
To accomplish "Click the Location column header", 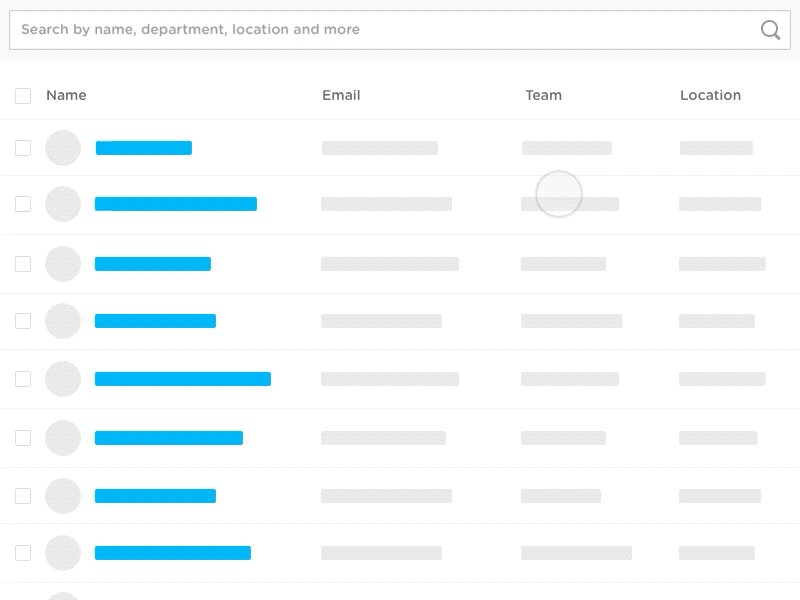I will [x=710, y=95].
